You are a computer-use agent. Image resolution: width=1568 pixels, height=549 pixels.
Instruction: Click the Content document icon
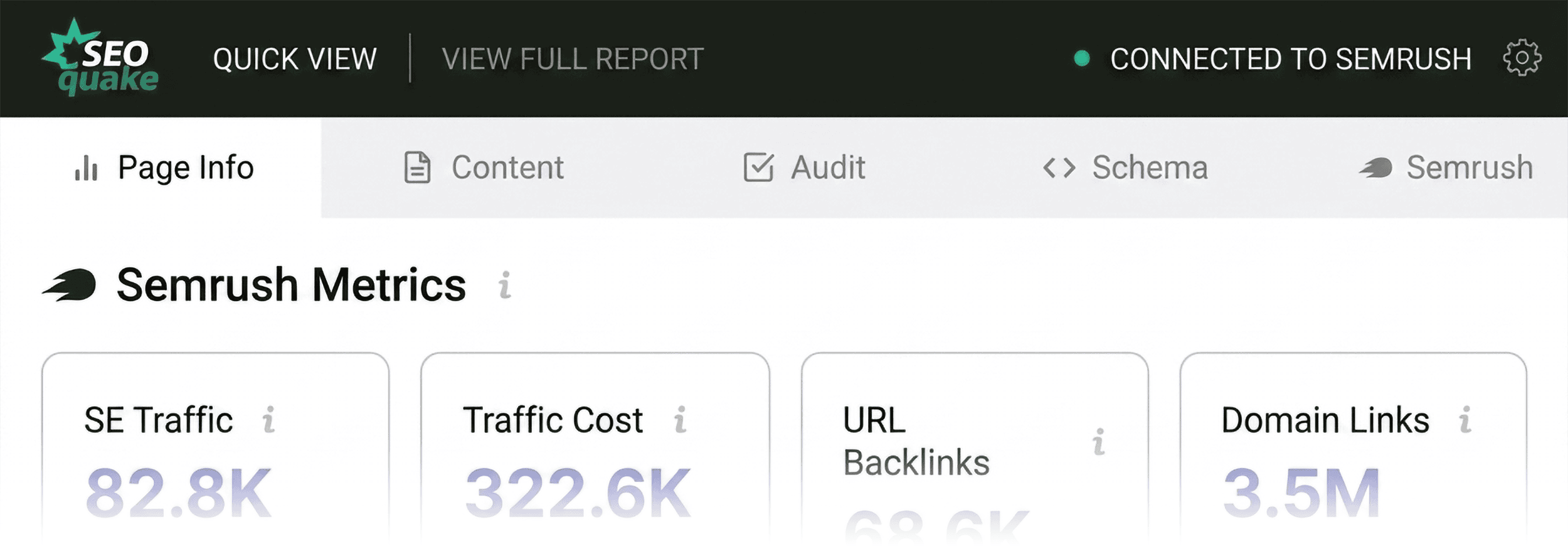coord(417,168)
